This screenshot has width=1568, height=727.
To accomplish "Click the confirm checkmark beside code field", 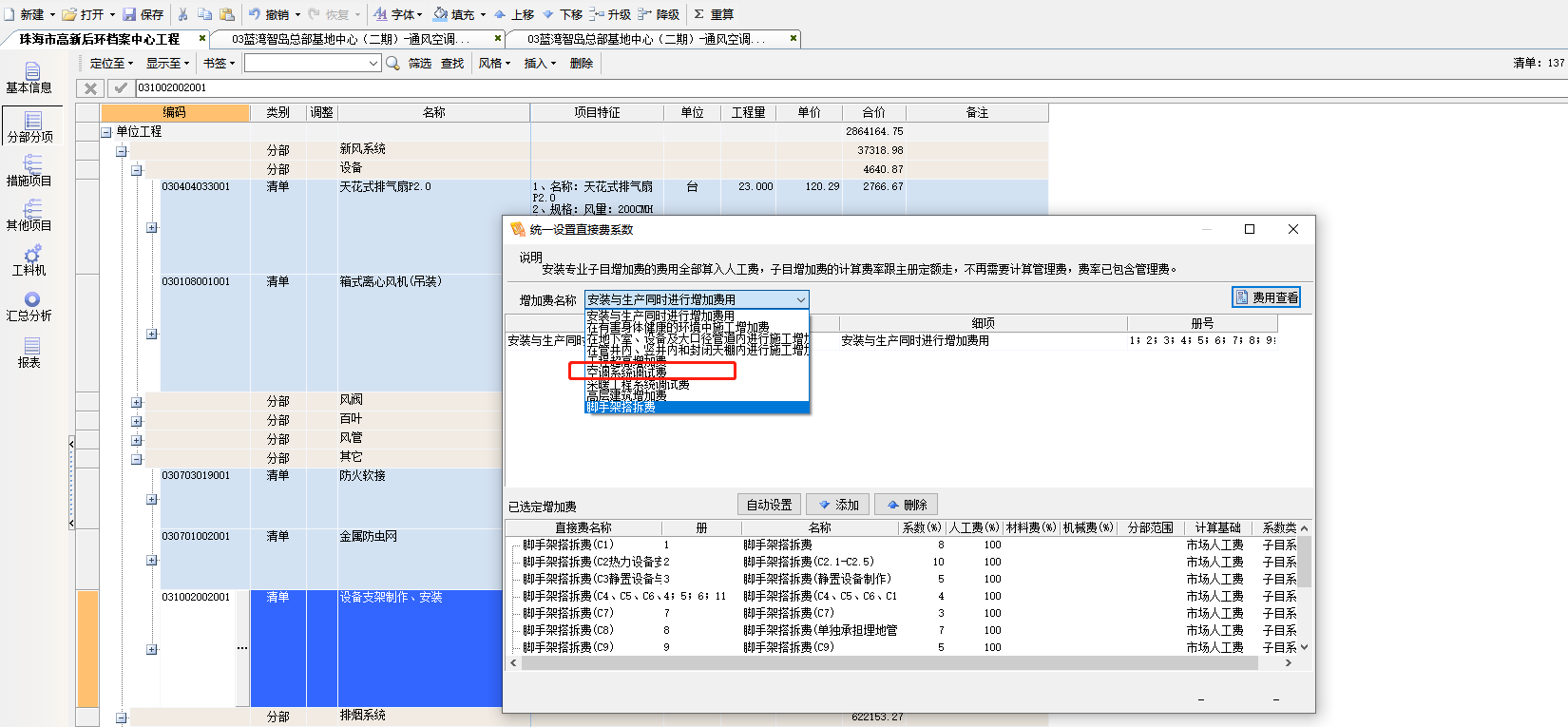I will tap(120, 87).
